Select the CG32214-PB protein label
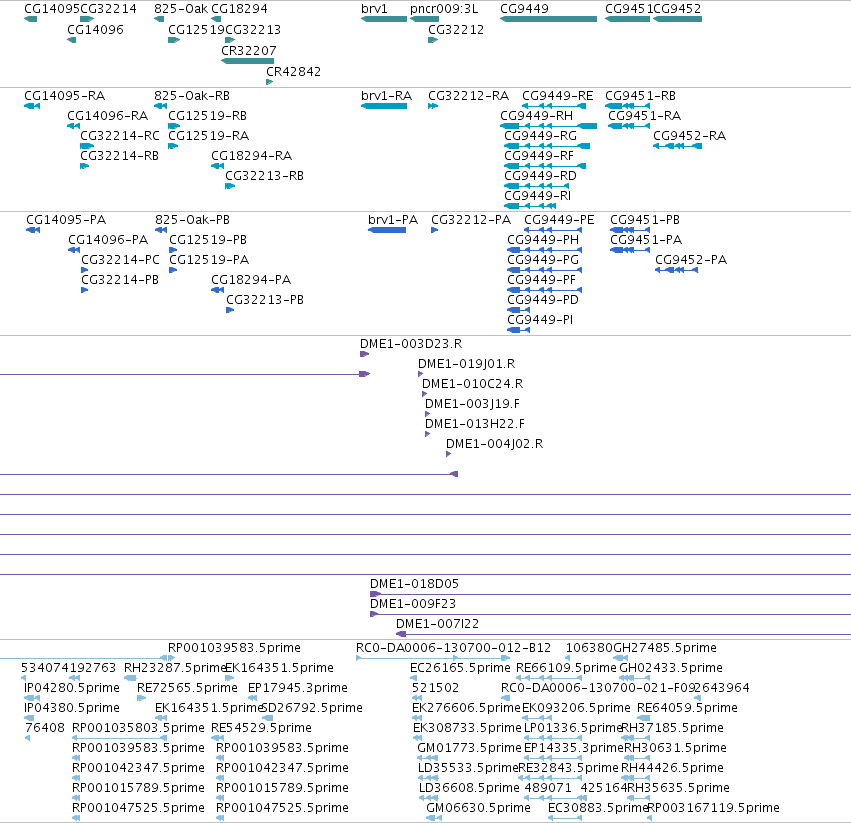 120,280
